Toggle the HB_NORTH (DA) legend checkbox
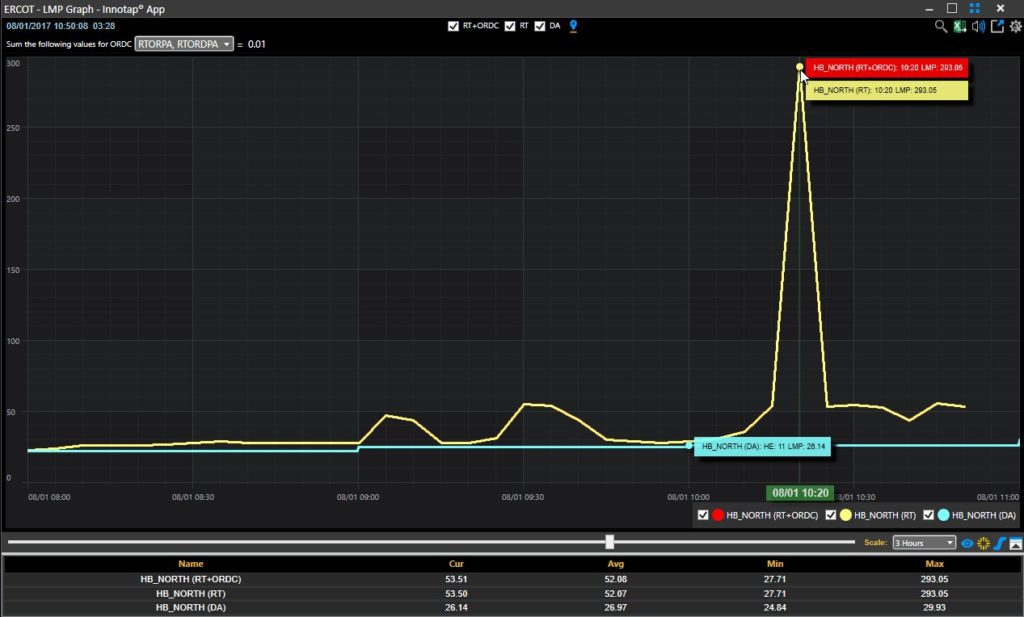Screen dimensions: 1024x617 click(x=929, y=515)
